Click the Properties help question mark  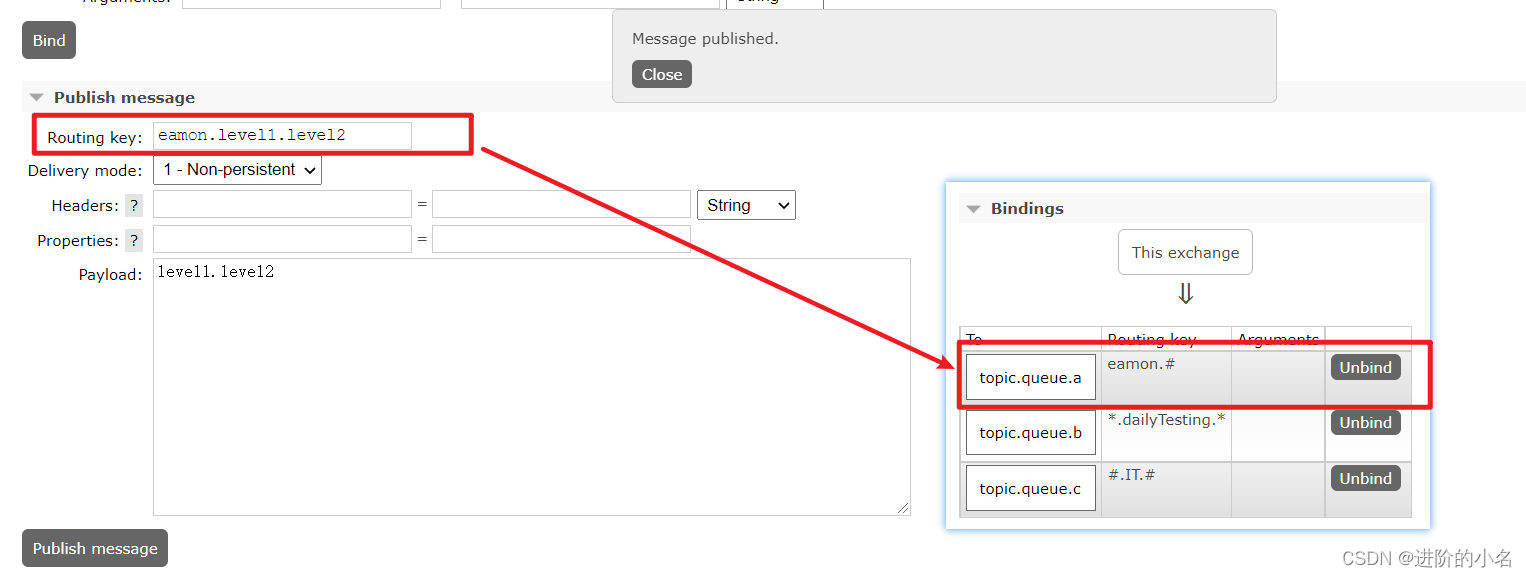tap(134, 241)
